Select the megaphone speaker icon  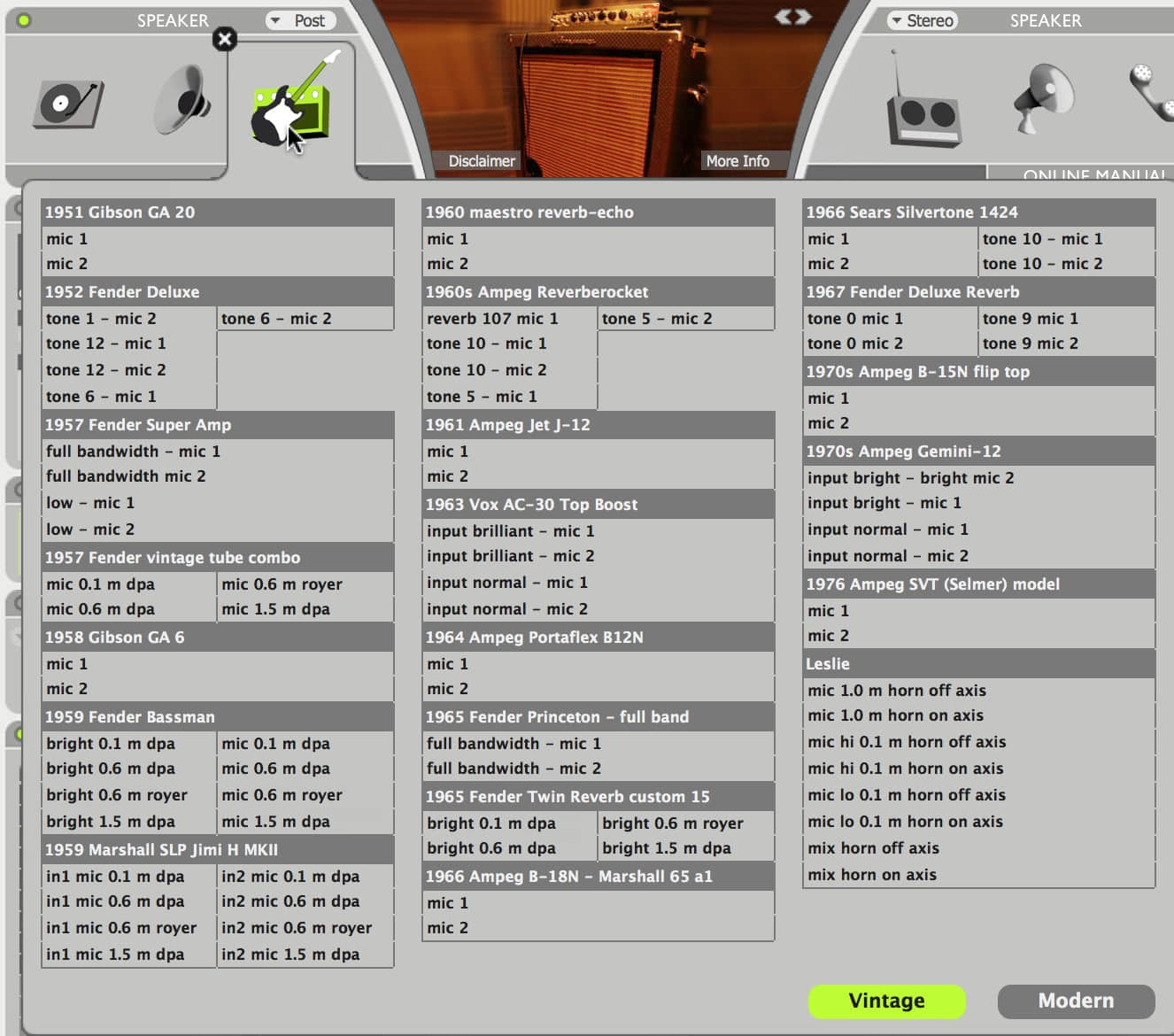[x=1045, y=97]
